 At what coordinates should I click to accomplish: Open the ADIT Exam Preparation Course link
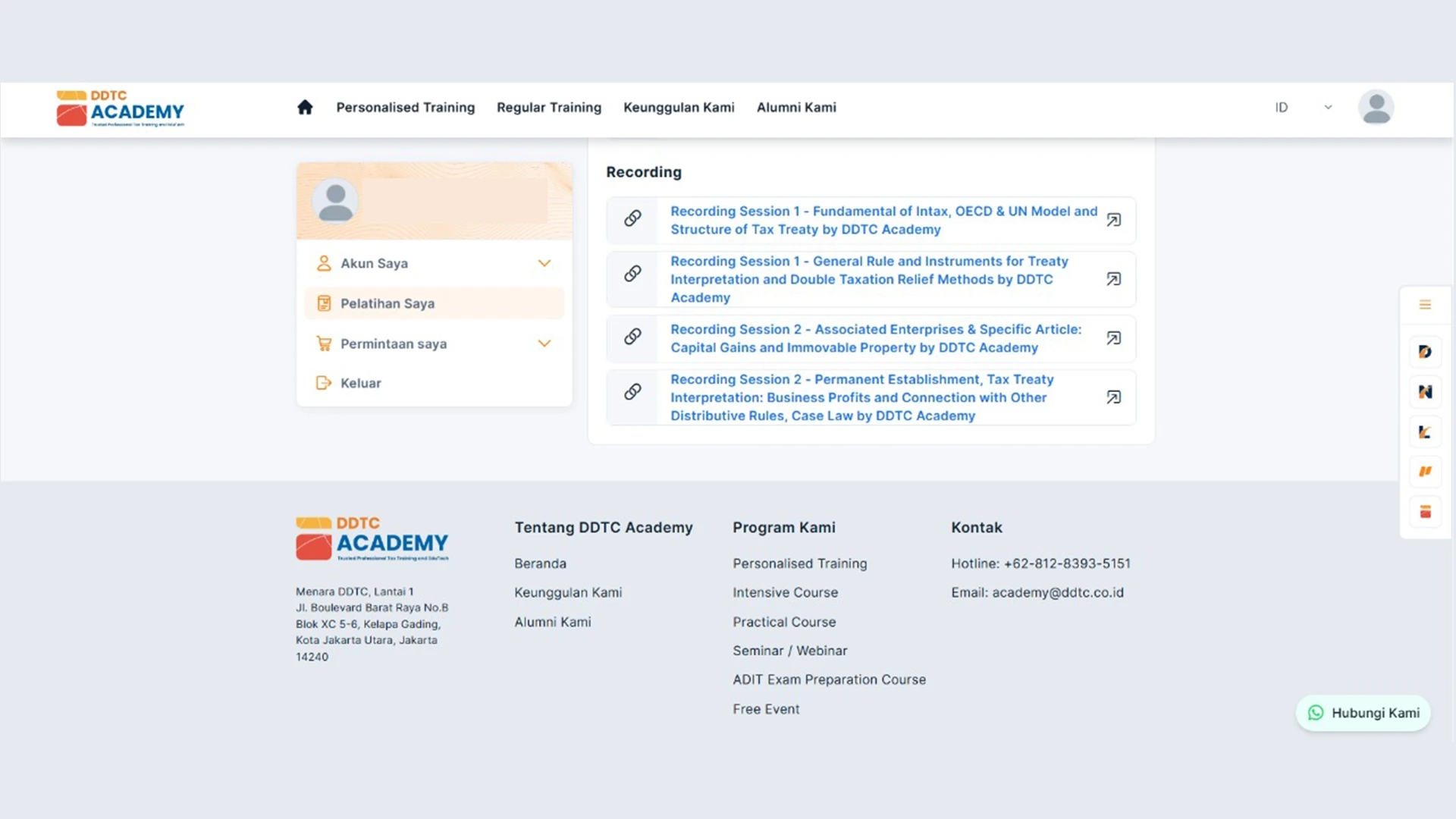pyautogui.click(x=829, y=679)
